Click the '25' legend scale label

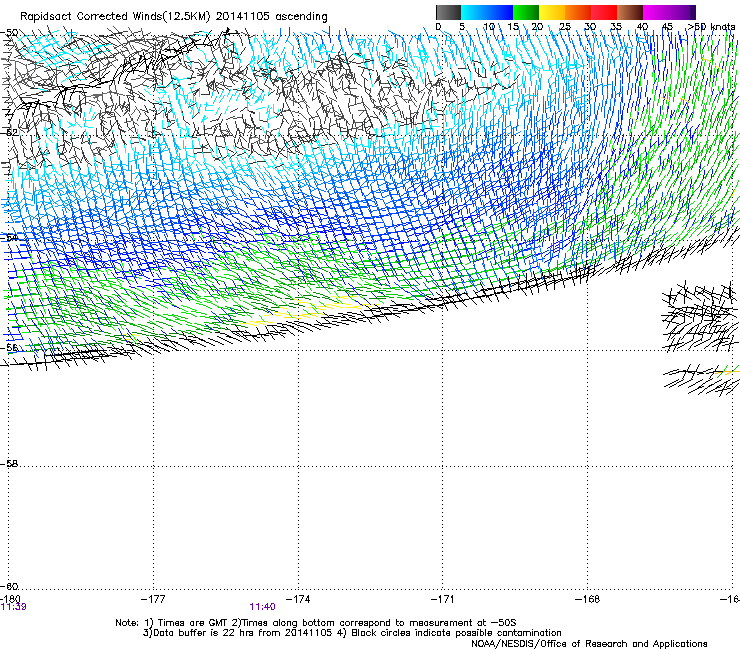click(x=565, y=27)
